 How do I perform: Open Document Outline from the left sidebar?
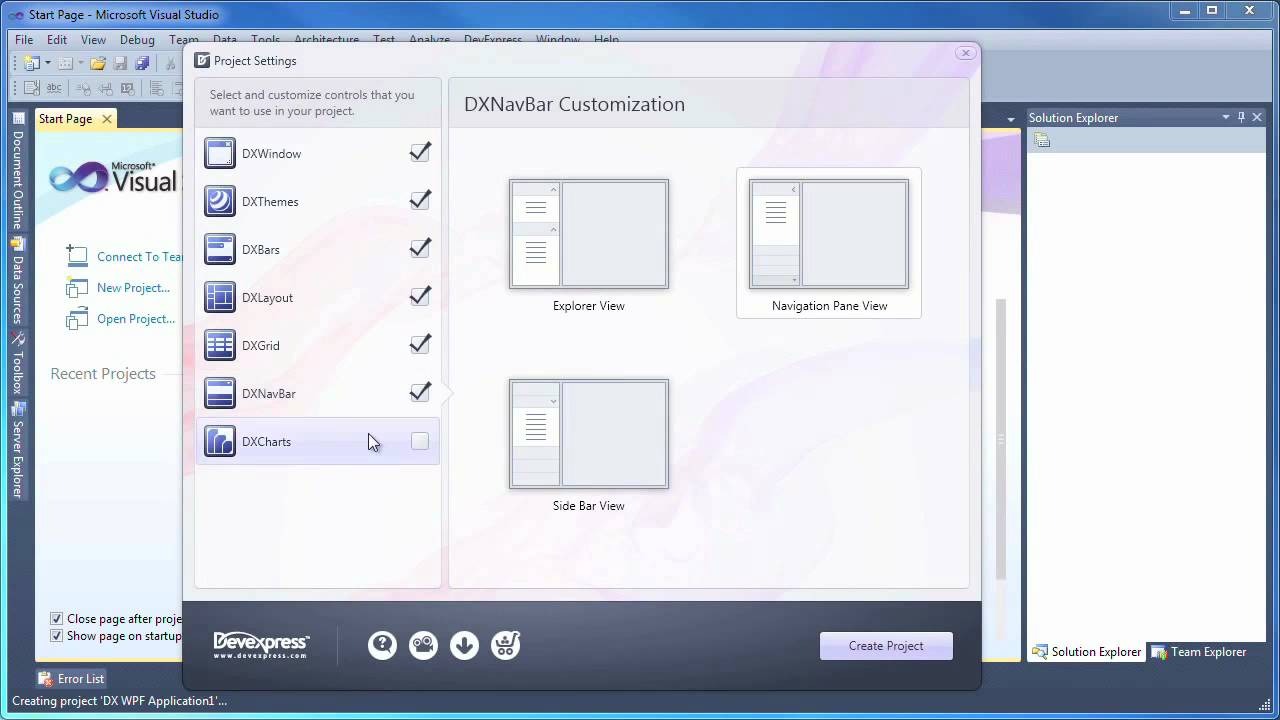click(x=17, y=172)
